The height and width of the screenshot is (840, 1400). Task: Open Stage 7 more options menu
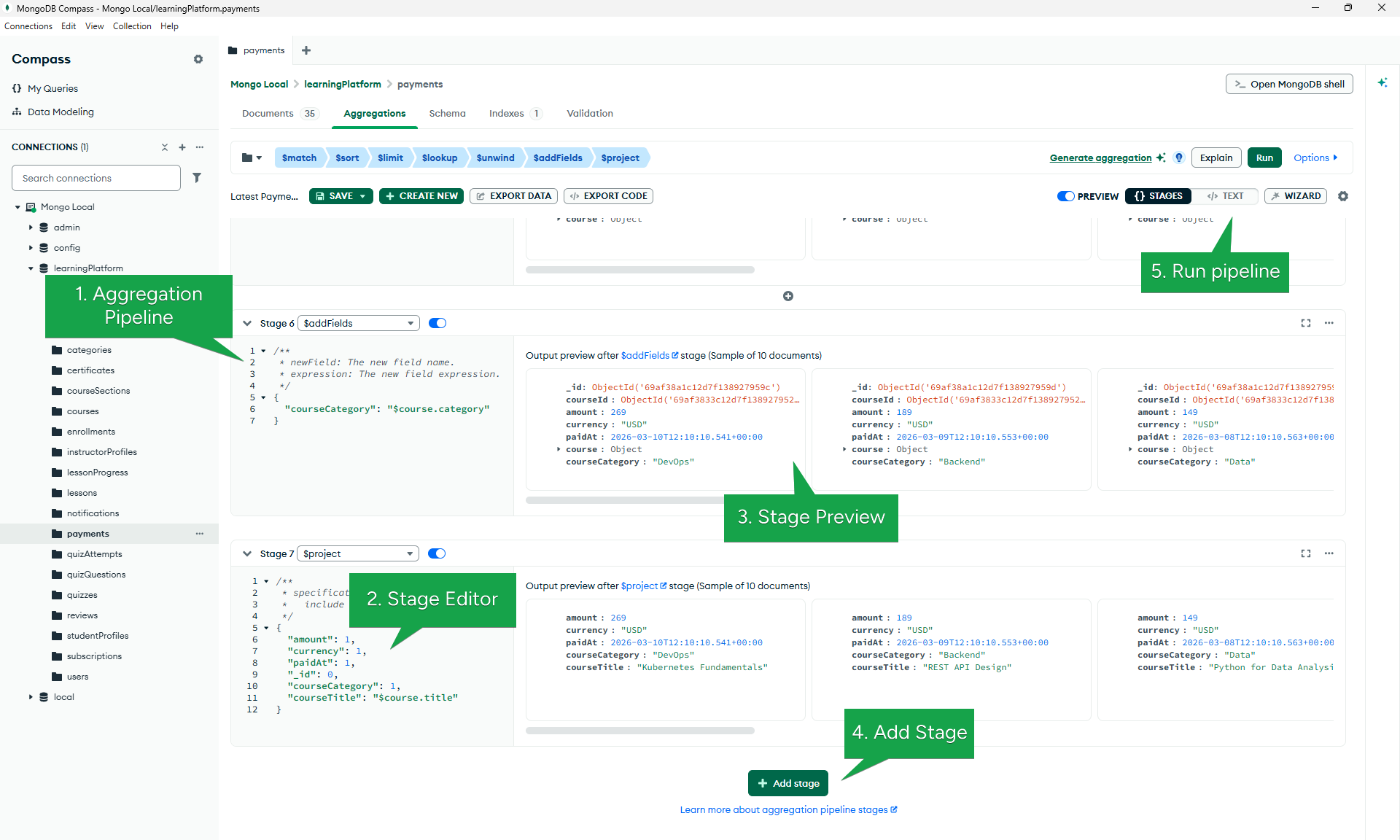click(1329, 553)
